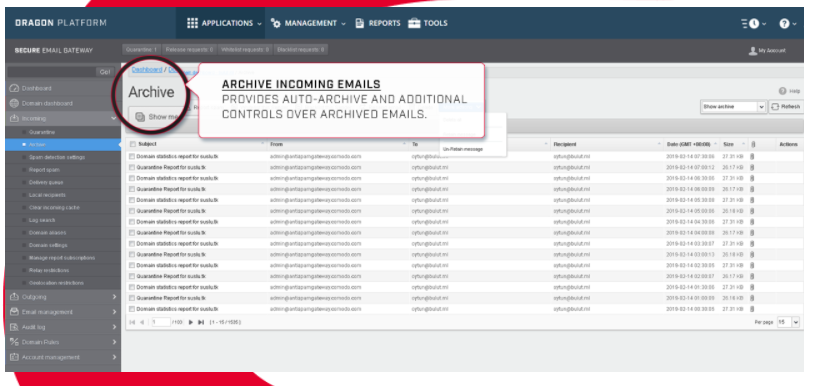
Task: Sort by the Date column arrow
Action: tap(716, 144)
